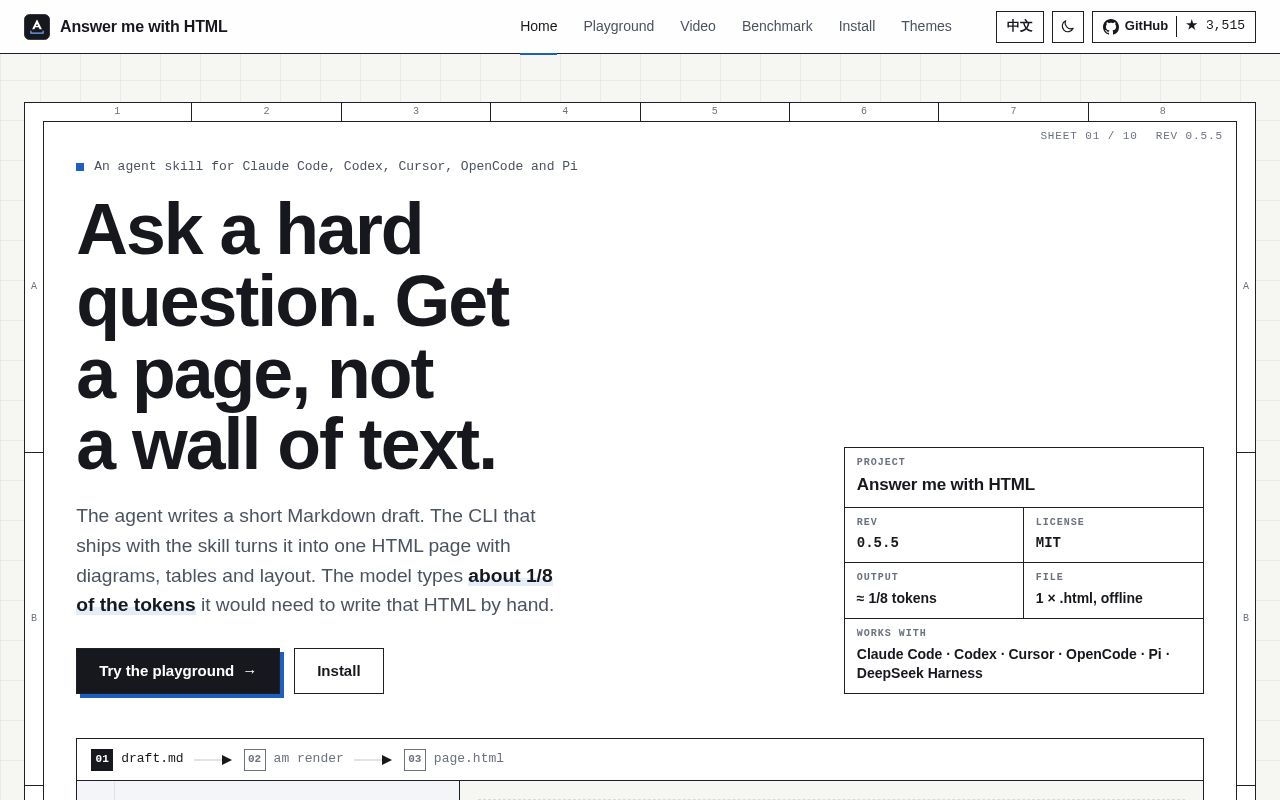Switch language with the 中文 button
Viewport: 1280px width, 800px height.
(1020, 27)
